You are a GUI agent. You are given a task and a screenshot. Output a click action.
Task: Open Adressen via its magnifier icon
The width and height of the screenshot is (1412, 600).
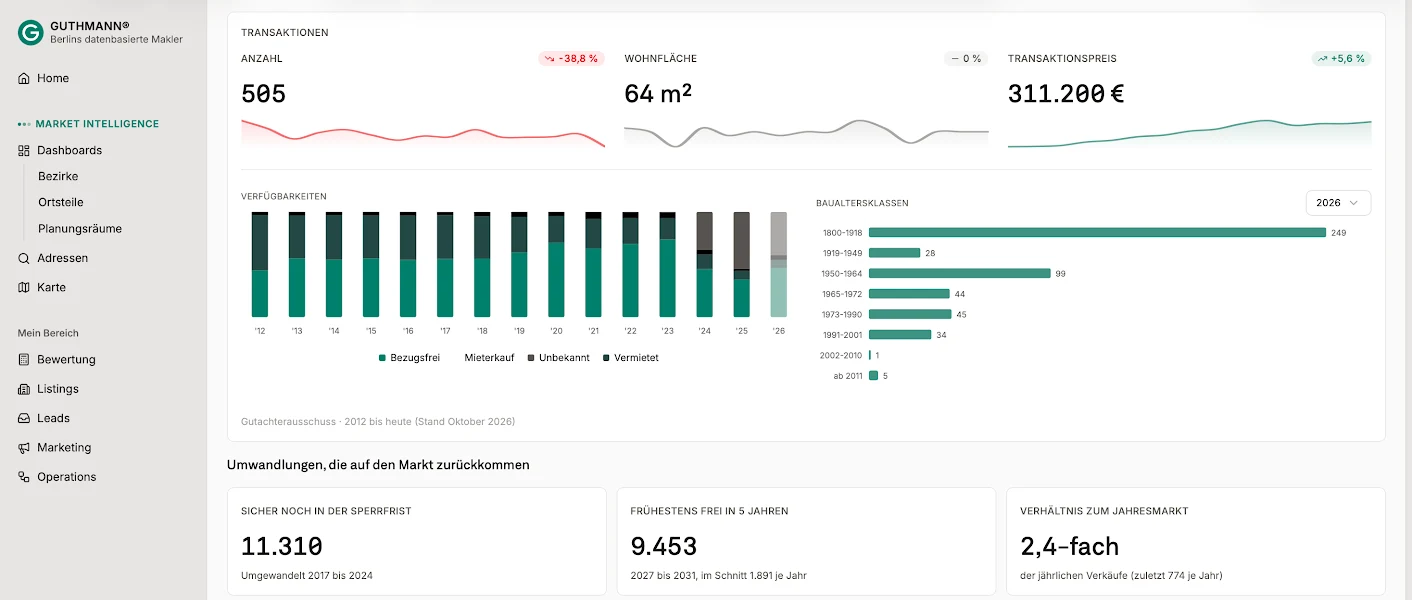[24, 258]
